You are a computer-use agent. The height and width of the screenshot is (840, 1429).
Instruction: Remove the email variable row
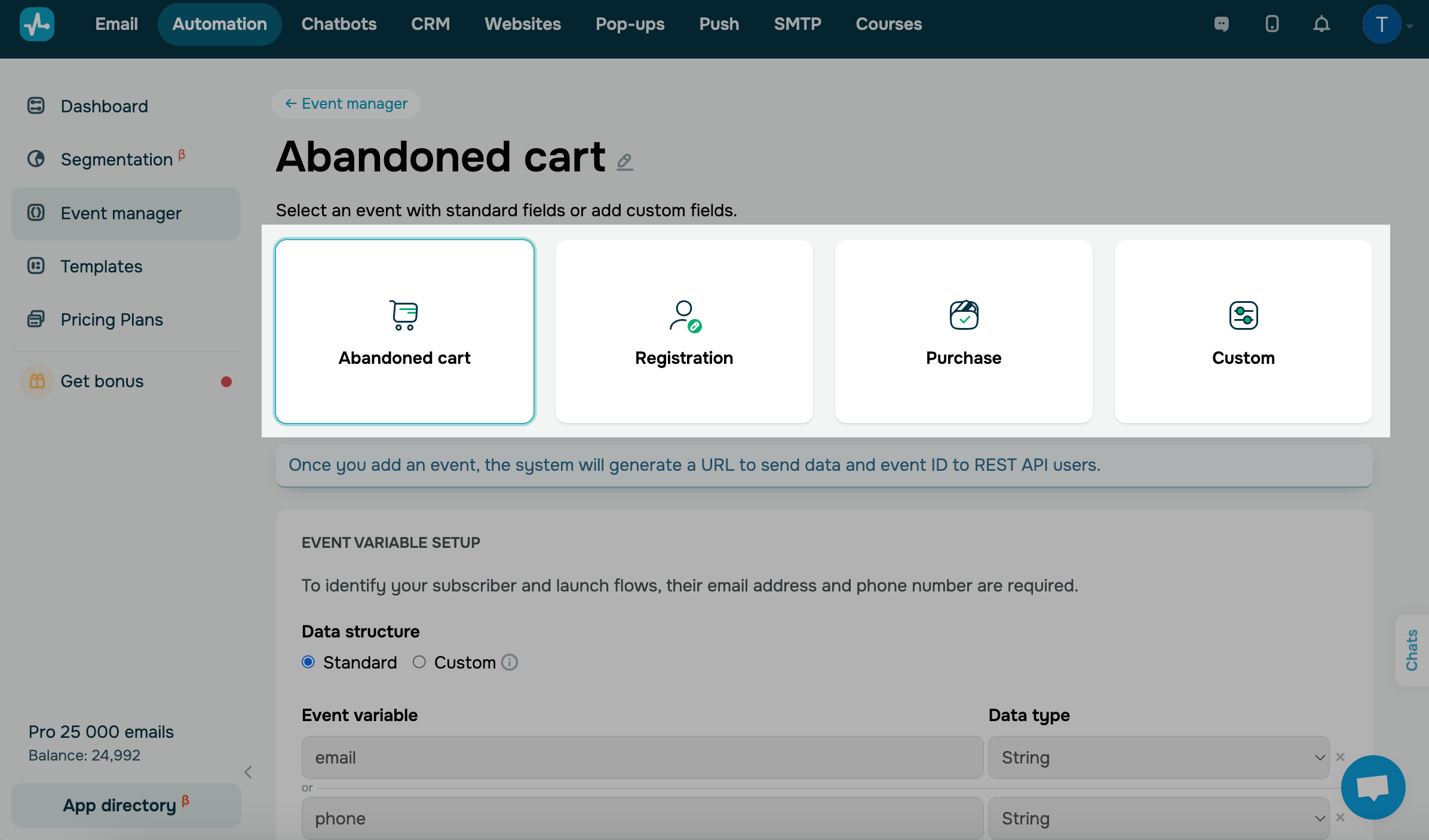[1340, 757]
